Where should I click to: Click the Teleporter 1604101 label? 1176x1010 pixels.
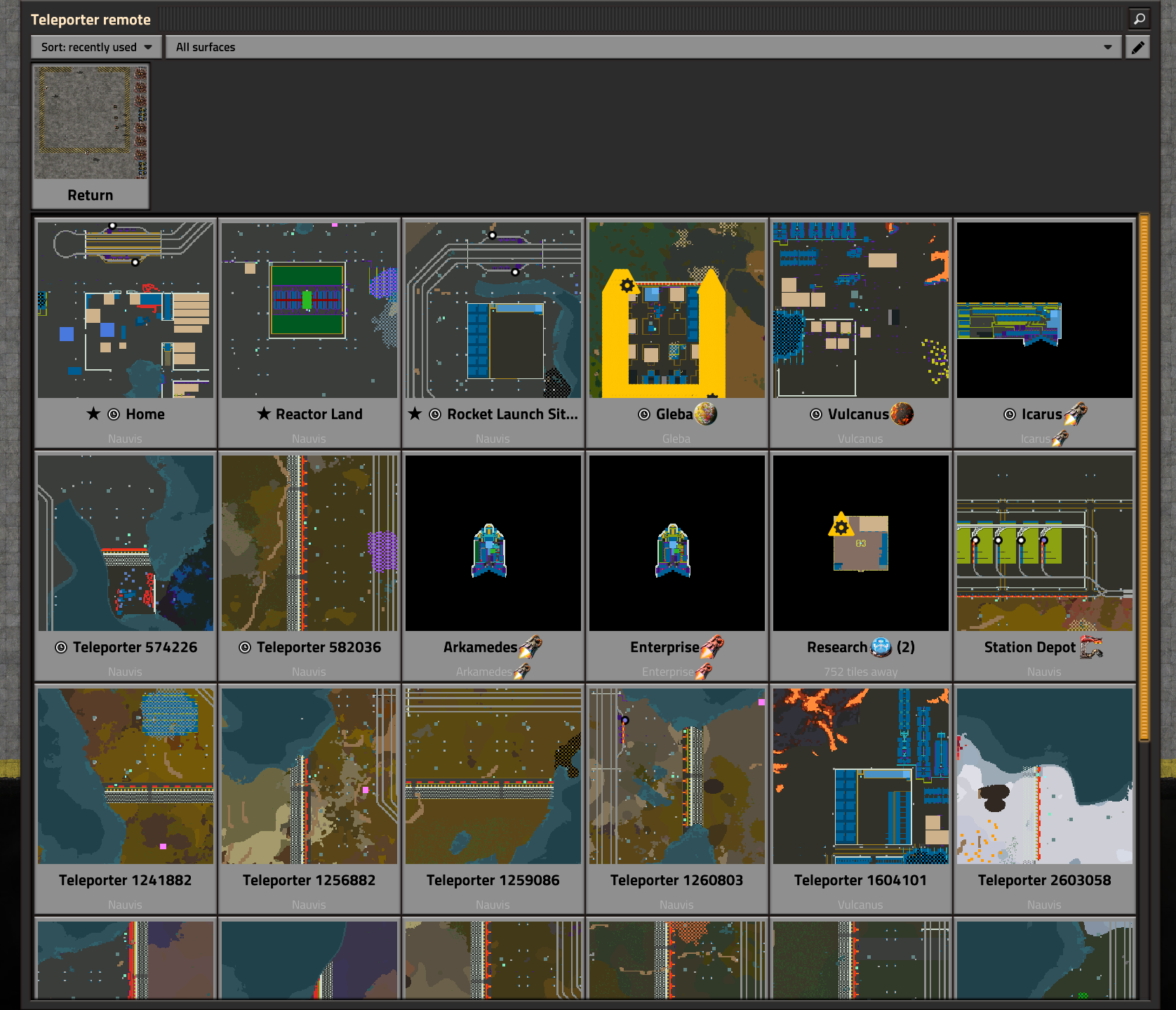coord(861,880)
